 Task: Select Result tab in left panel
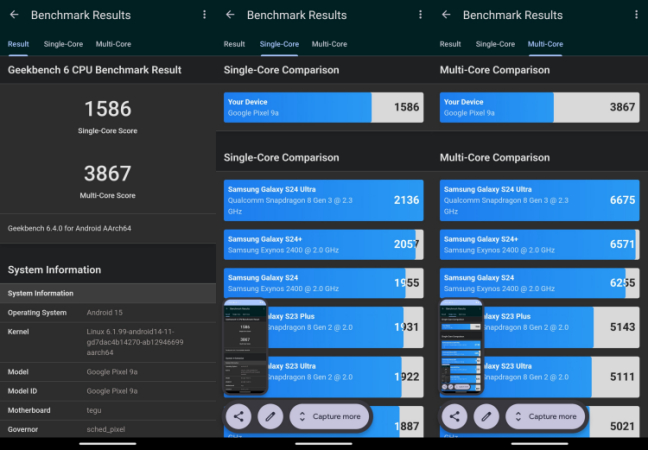click(18, 44)
